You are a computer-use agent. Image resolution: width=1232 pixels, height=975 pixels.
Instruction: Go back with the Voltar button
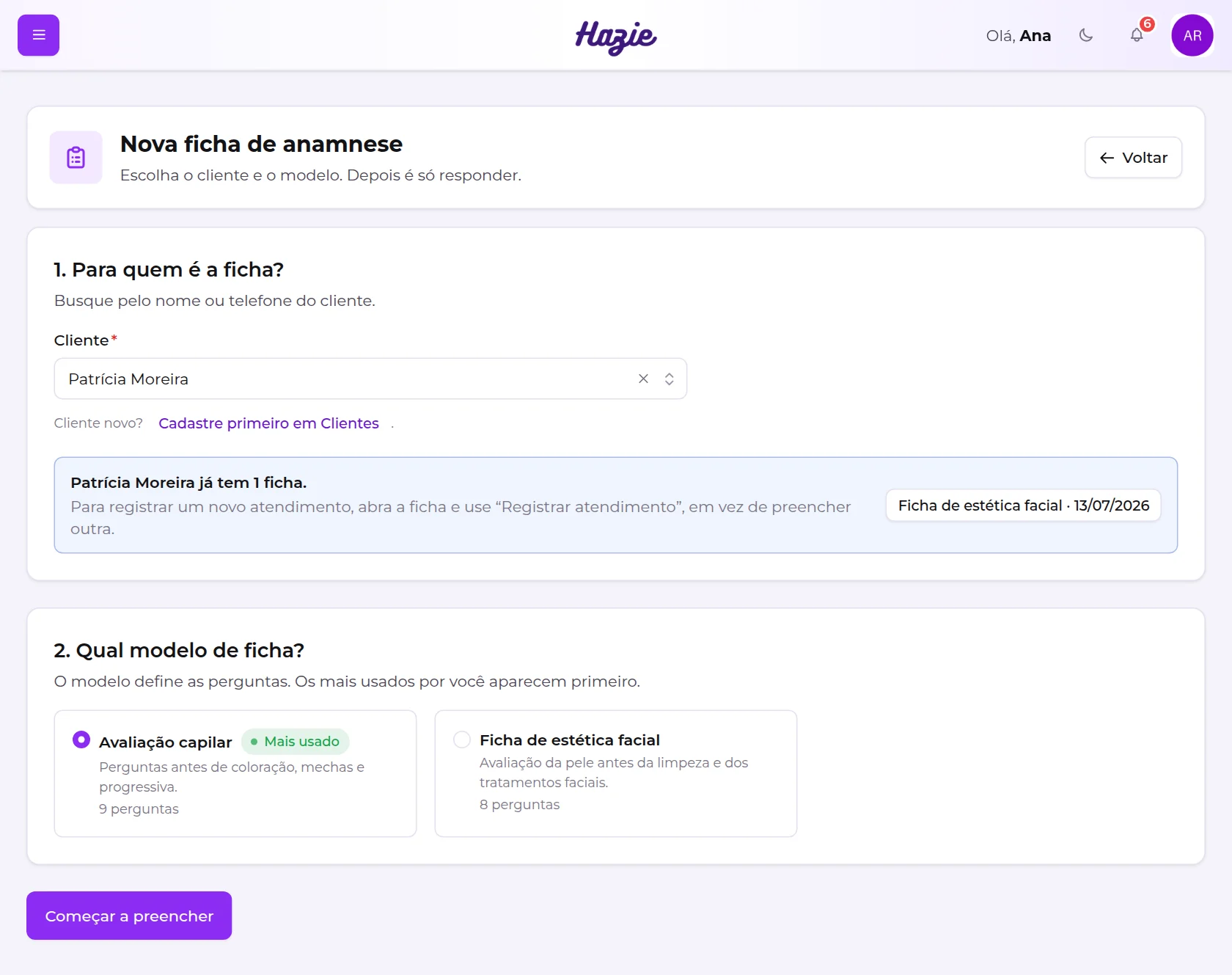(x=1133, y=158)
